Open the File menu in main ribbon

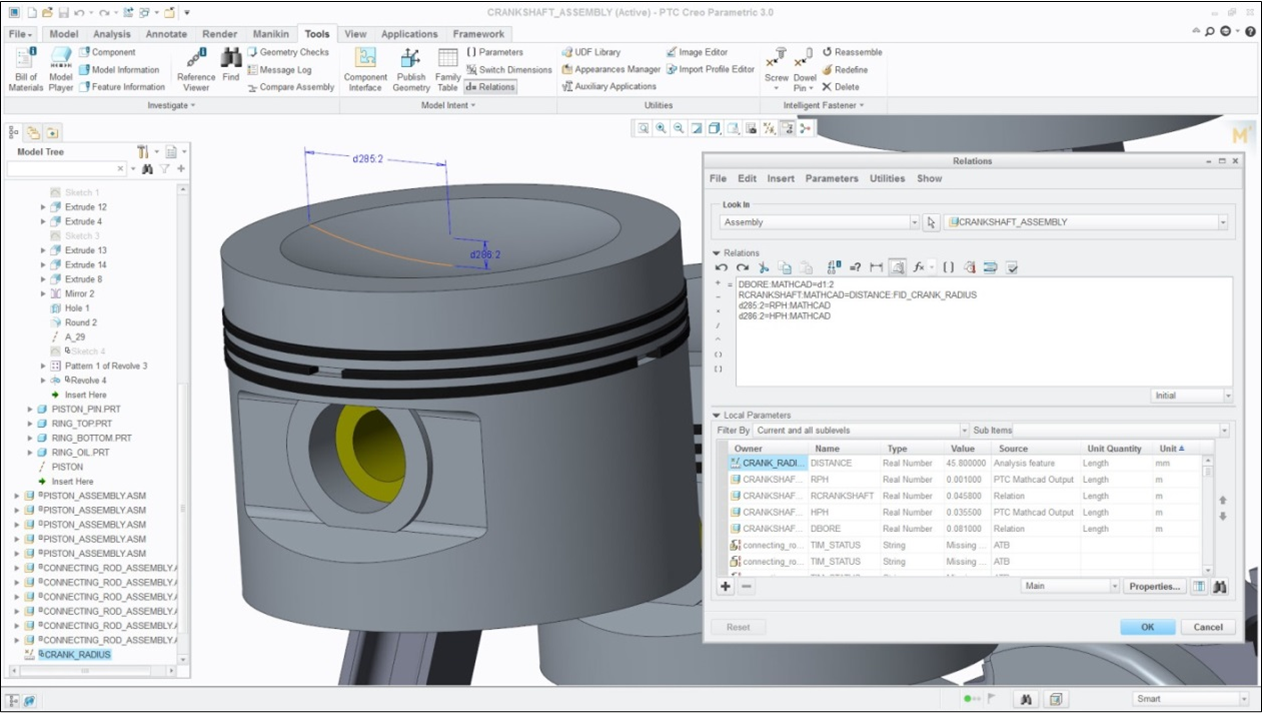point(19,34)
